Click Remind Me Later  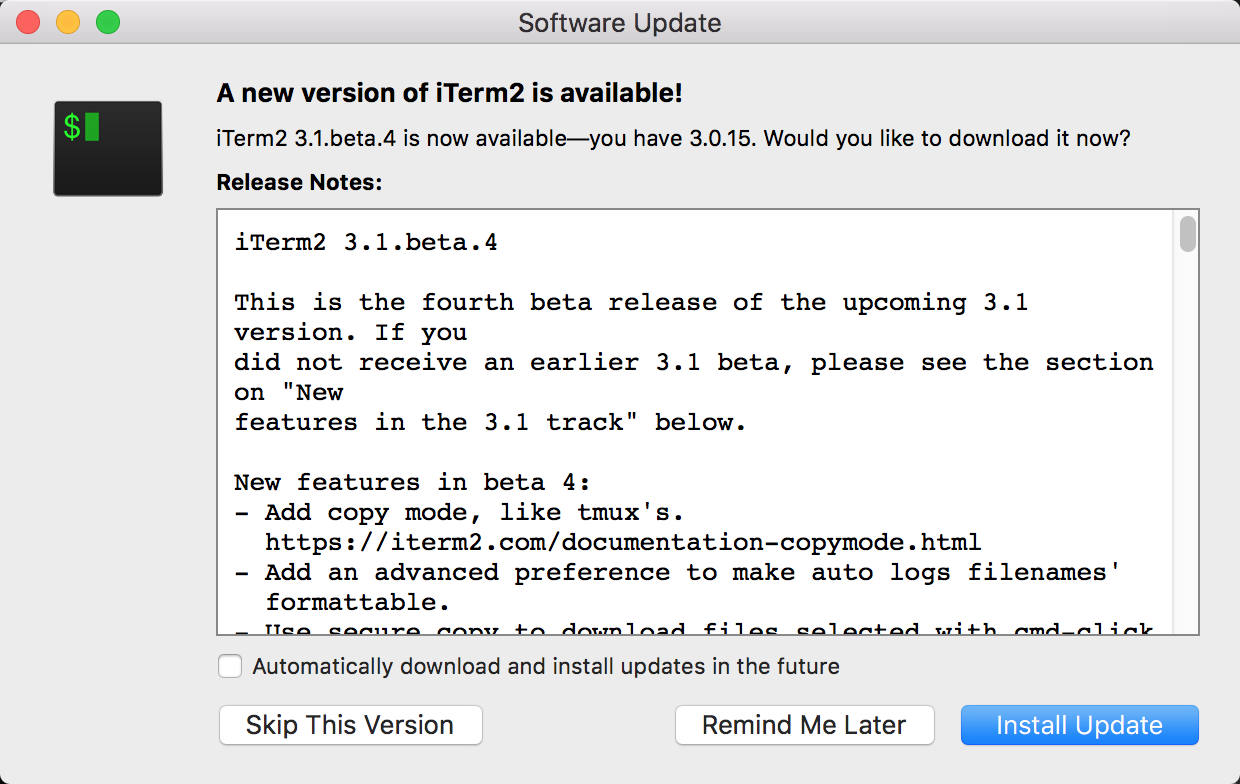(x=804, y=725)
